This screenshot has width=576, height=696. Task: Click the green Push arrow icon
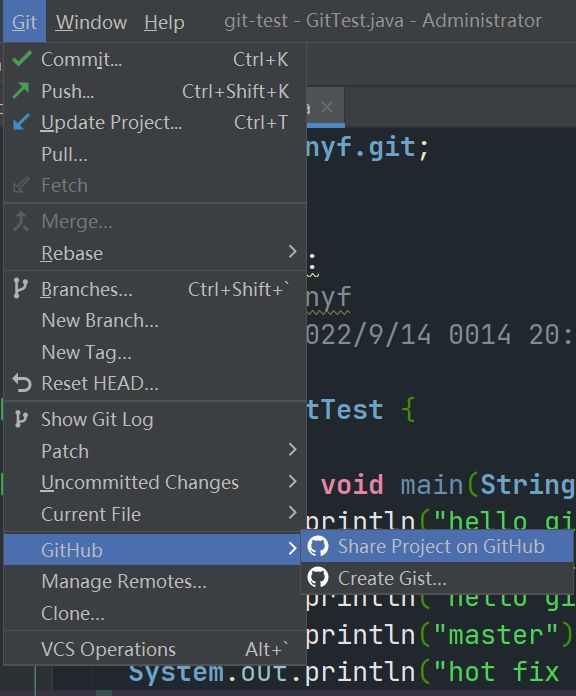click(x=21, y=91)
